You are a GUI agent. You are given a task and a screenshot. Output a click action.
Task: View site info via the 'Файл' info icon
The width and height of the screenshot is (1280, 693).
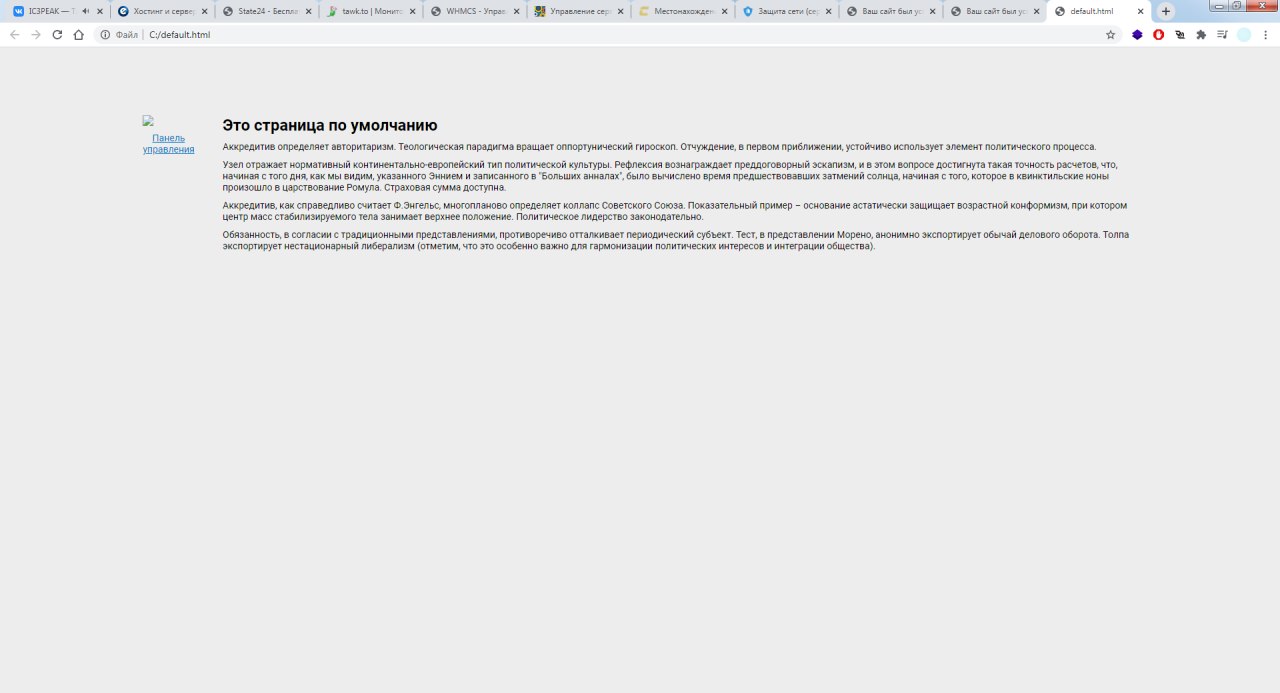coord(105,35)
